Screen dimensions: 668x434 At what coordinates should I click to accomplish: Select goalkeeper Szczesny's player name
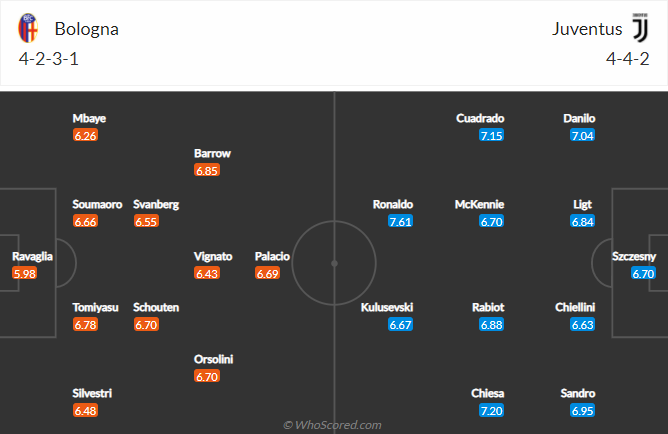click(634, 256)
